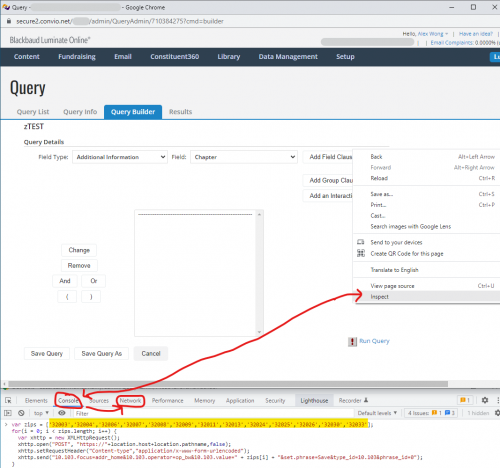Open console settings gear icon
500x468 pixels.
[497, 413]
